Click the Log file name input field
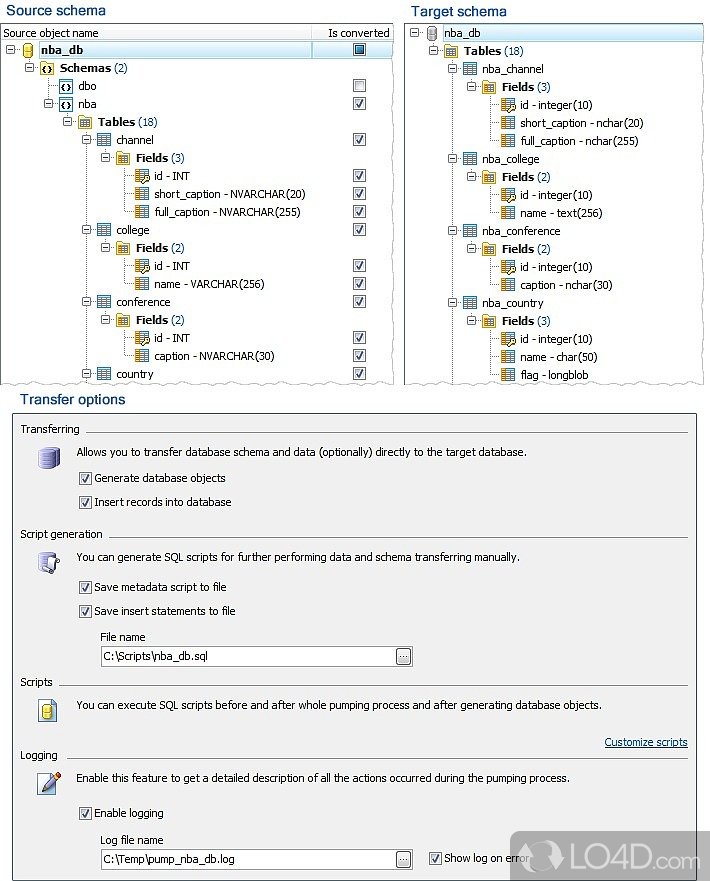 click(x=240, y=859)
